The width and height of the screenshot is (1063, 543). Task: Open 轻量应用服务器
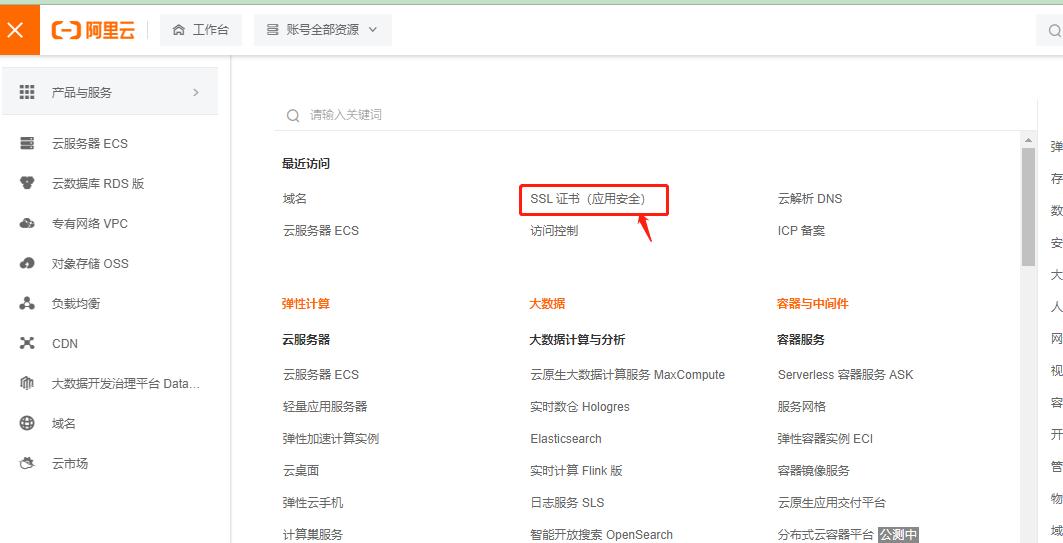(x=325, y=407)
